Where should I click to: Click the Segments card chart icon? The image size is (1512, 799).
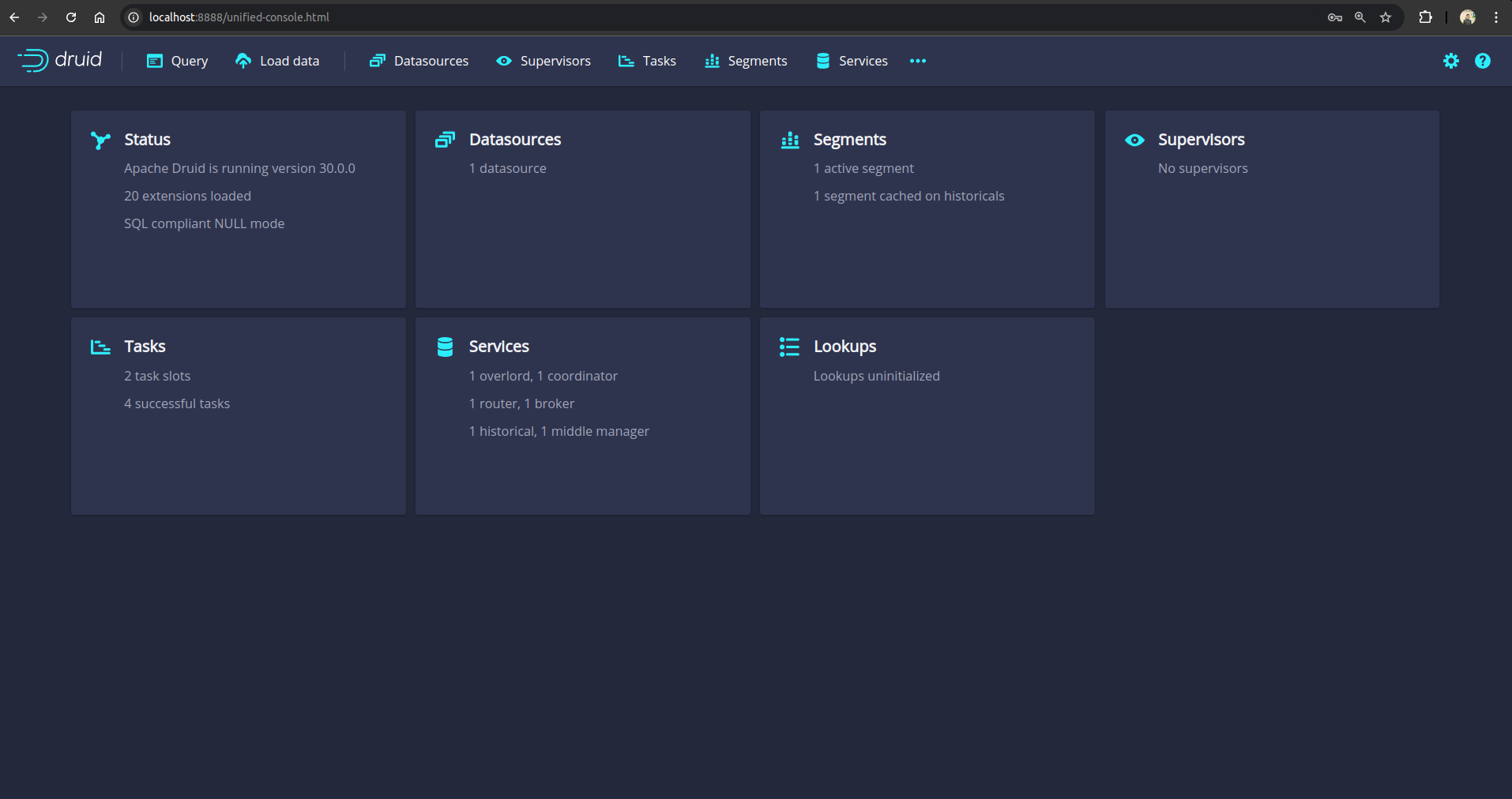pos(790,141)
